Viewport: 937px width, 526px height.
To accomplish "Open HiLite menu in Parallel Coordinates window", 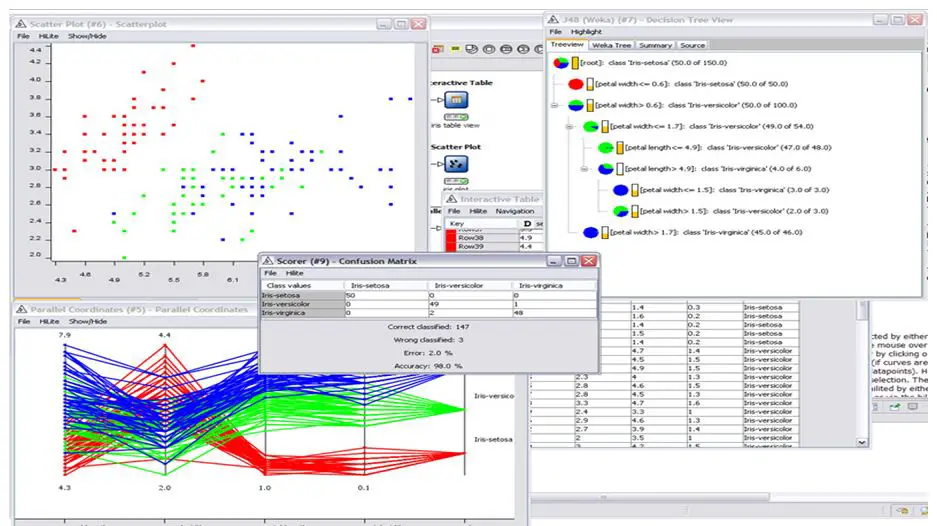I will coord(49,321).
